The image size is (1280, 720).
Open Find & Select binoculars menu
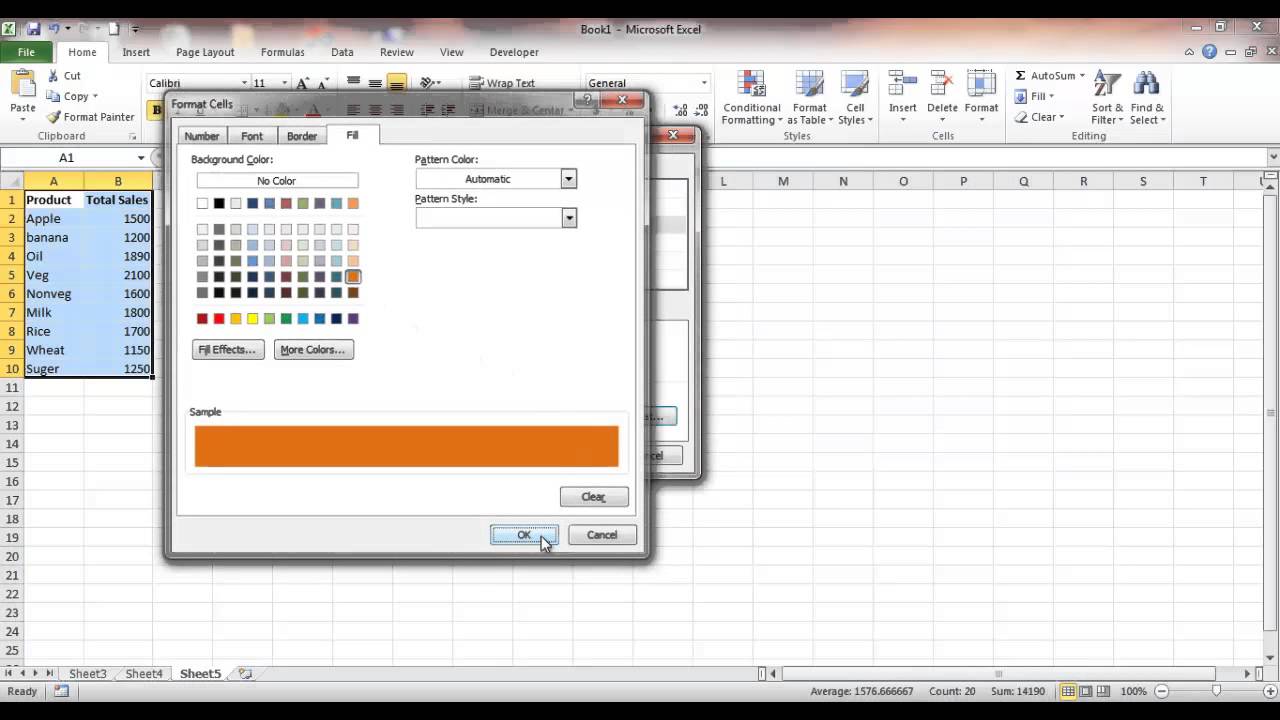click(x=1147, y=98)
